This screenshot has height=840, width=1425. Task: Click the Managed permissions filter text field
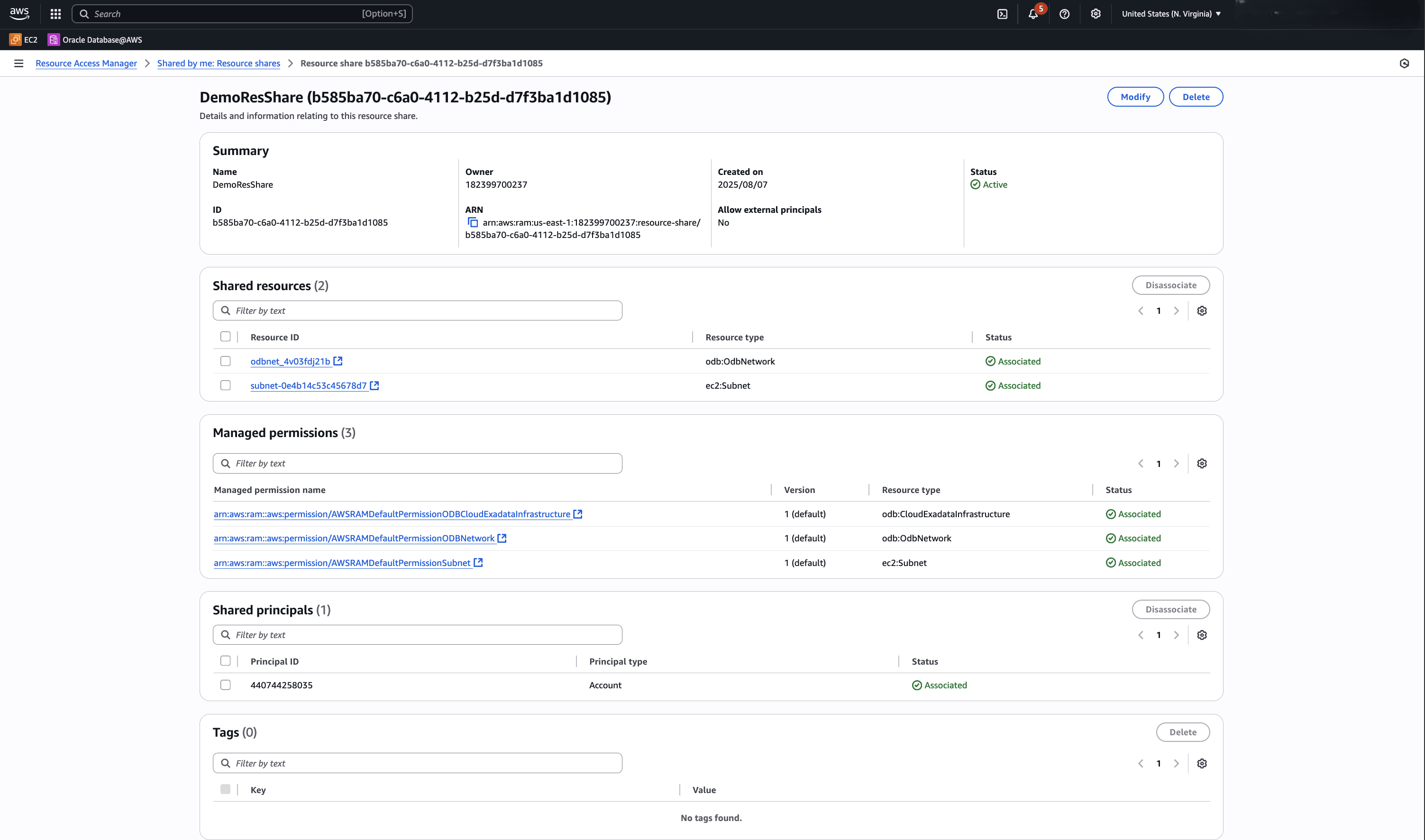point(418,464)
